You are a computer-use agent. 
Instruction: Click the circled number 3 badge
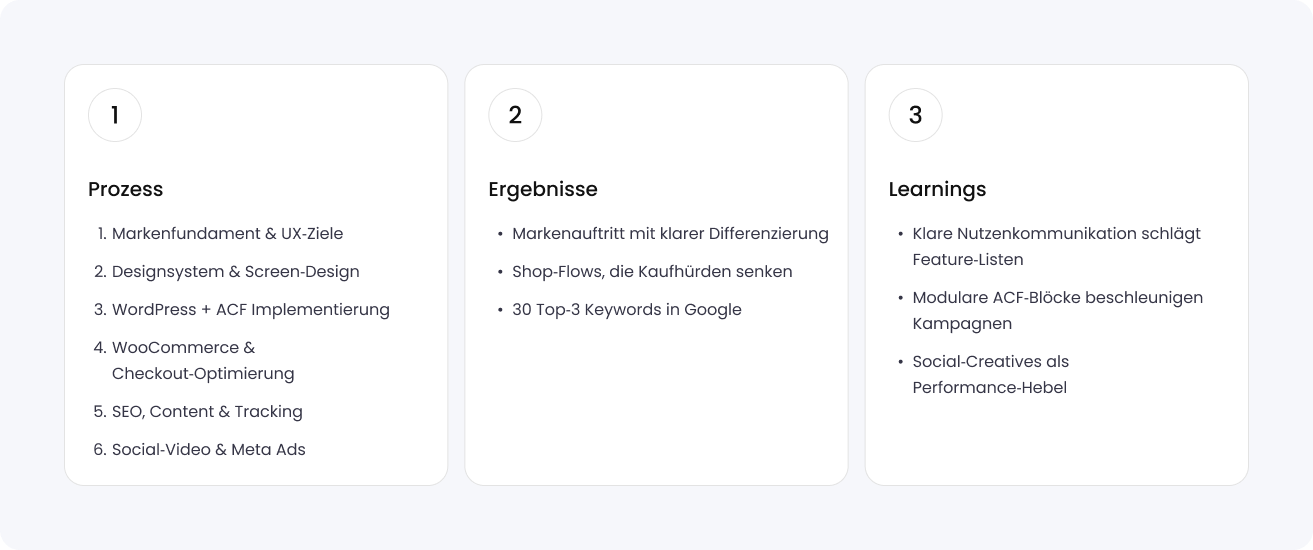pyautogui.click(x=915, y=115)
